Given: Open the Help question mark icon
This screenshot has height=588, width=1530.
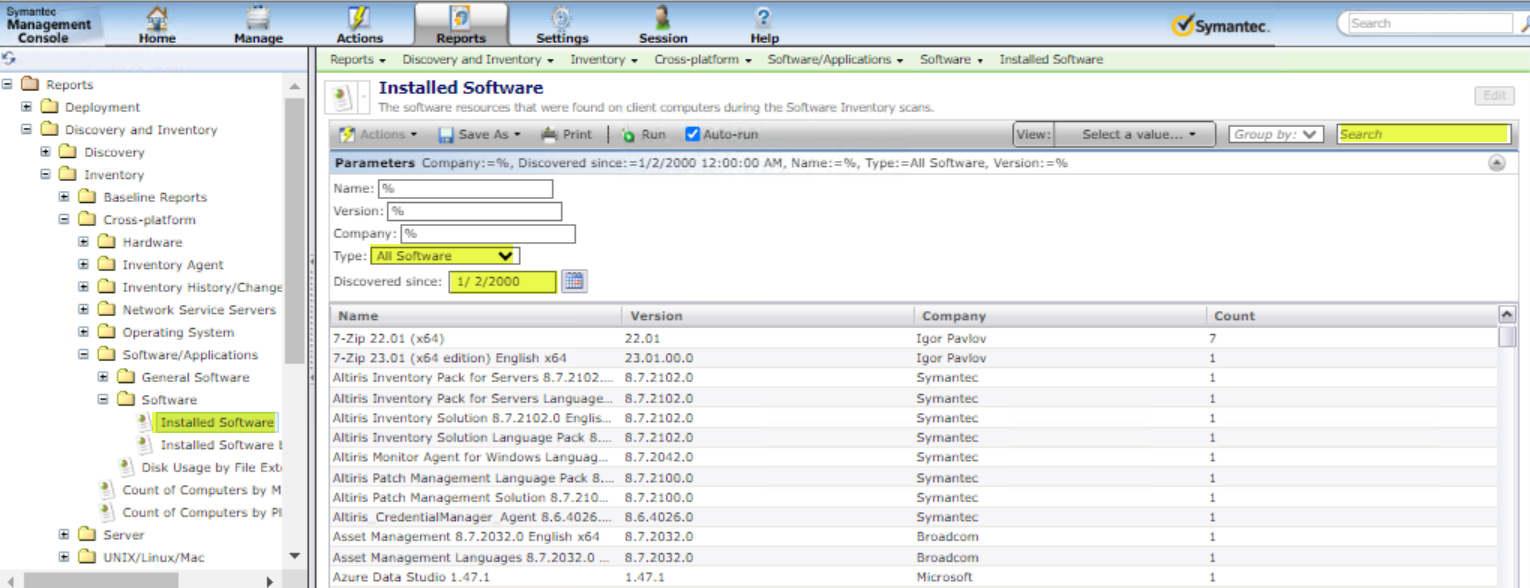Looking at the screenshot, I should 764,18.
